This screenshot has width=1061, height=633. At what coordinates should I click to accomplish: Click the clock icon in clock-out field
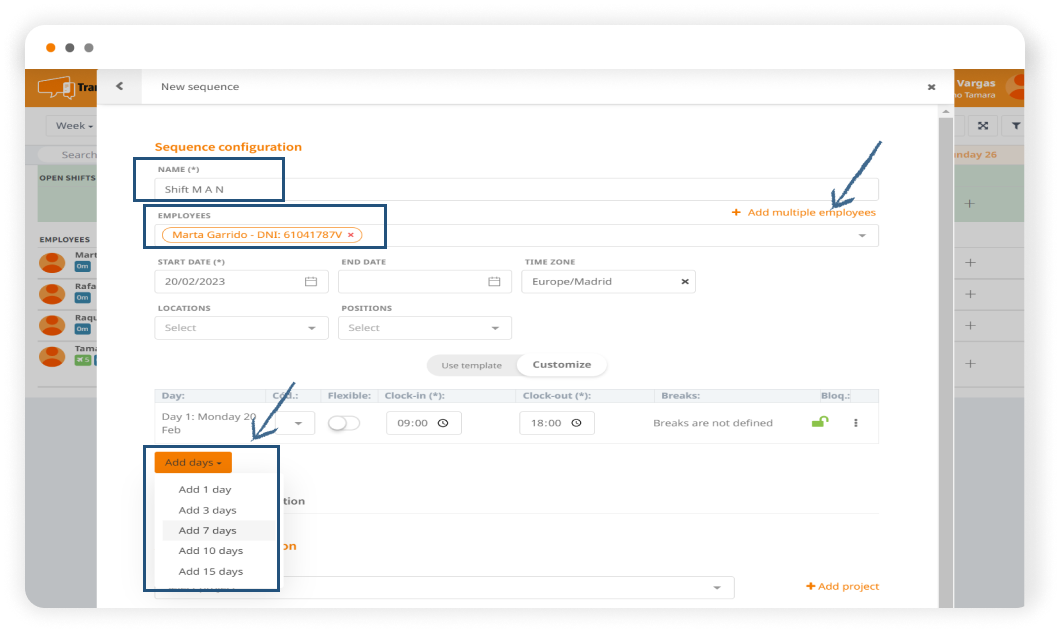(576, 423)
